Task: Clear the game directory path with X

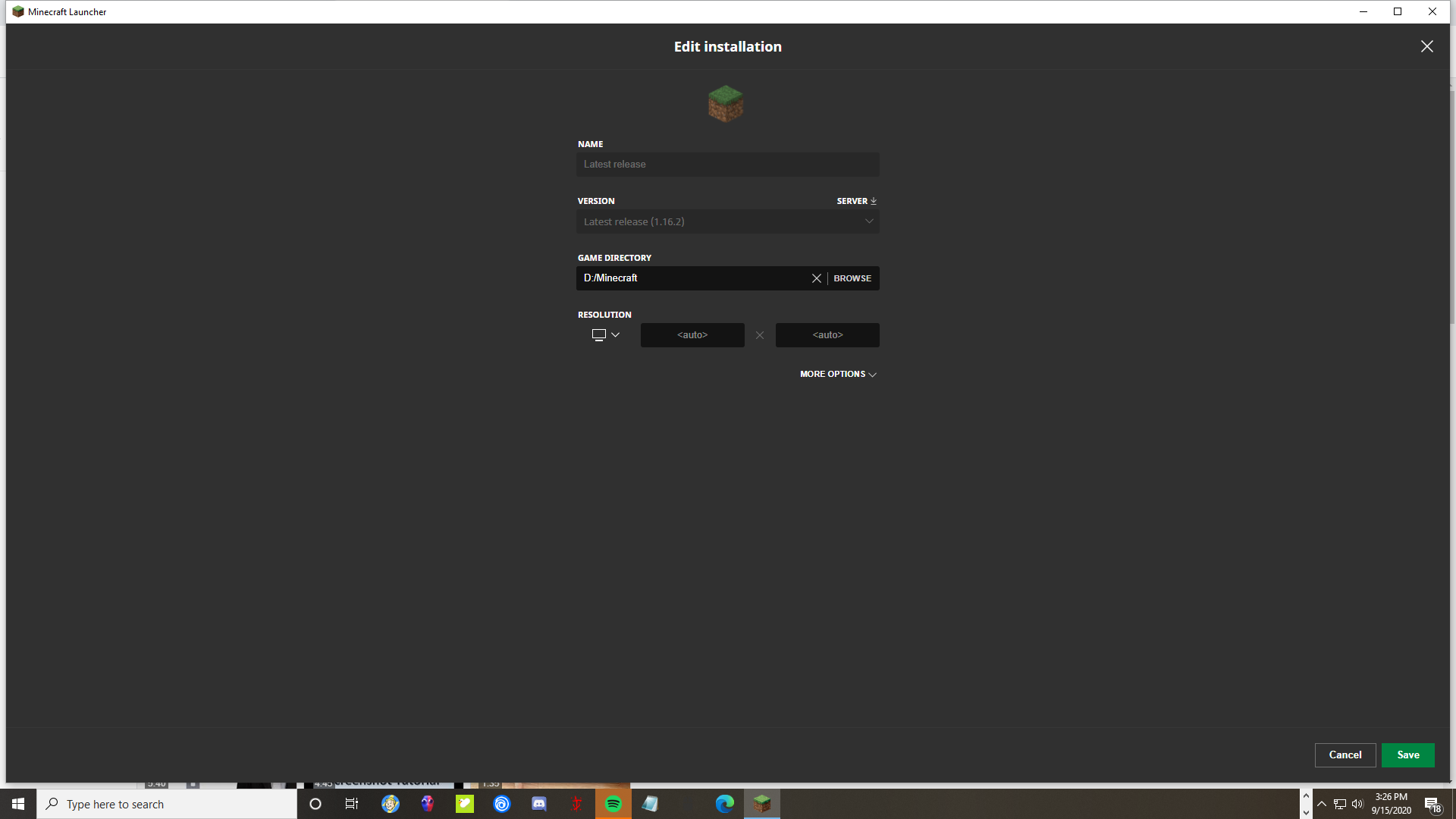Action: tap(817, 278)
